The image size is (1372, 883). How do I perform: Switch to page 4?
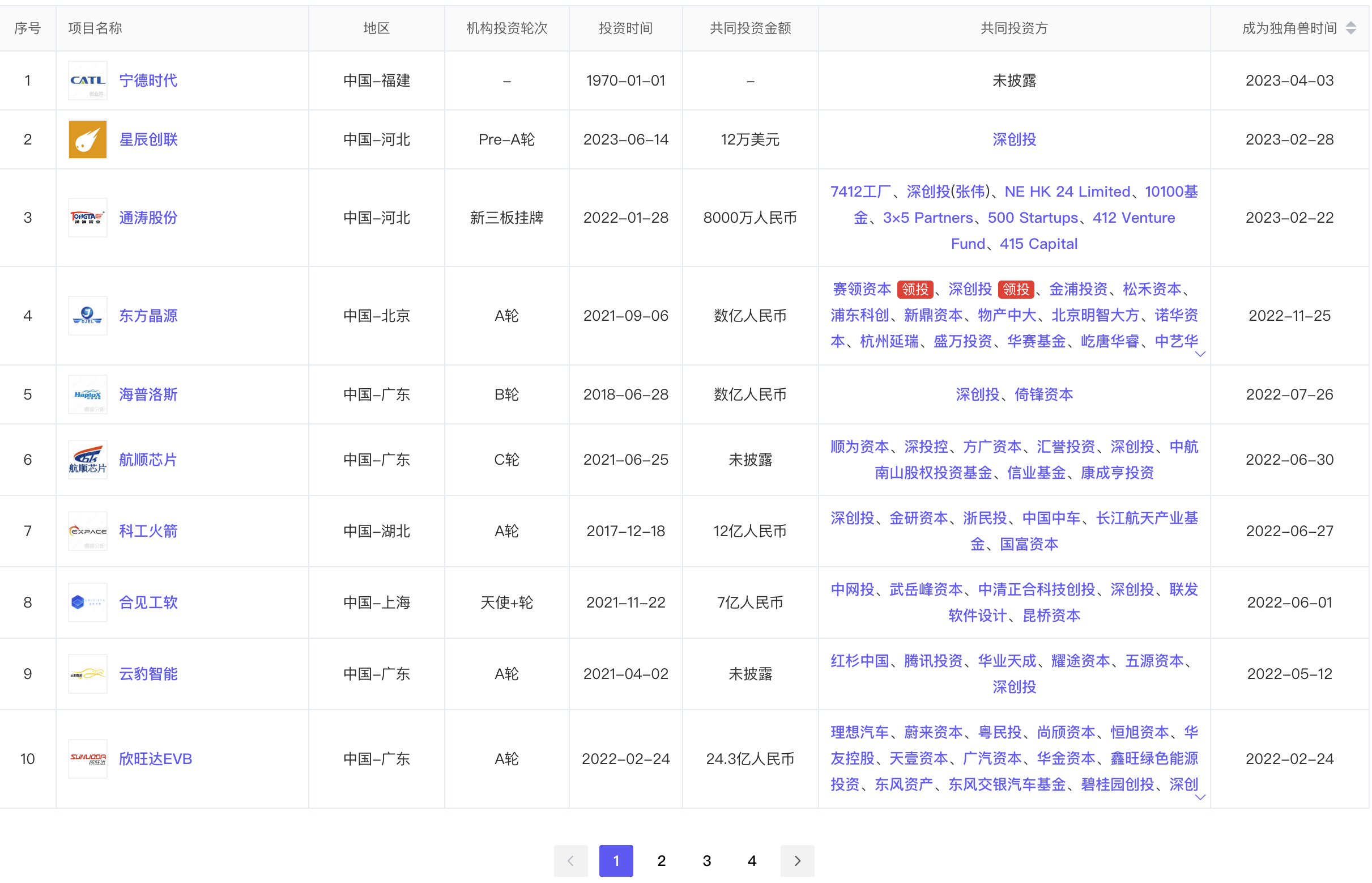[x=753, y=861]
